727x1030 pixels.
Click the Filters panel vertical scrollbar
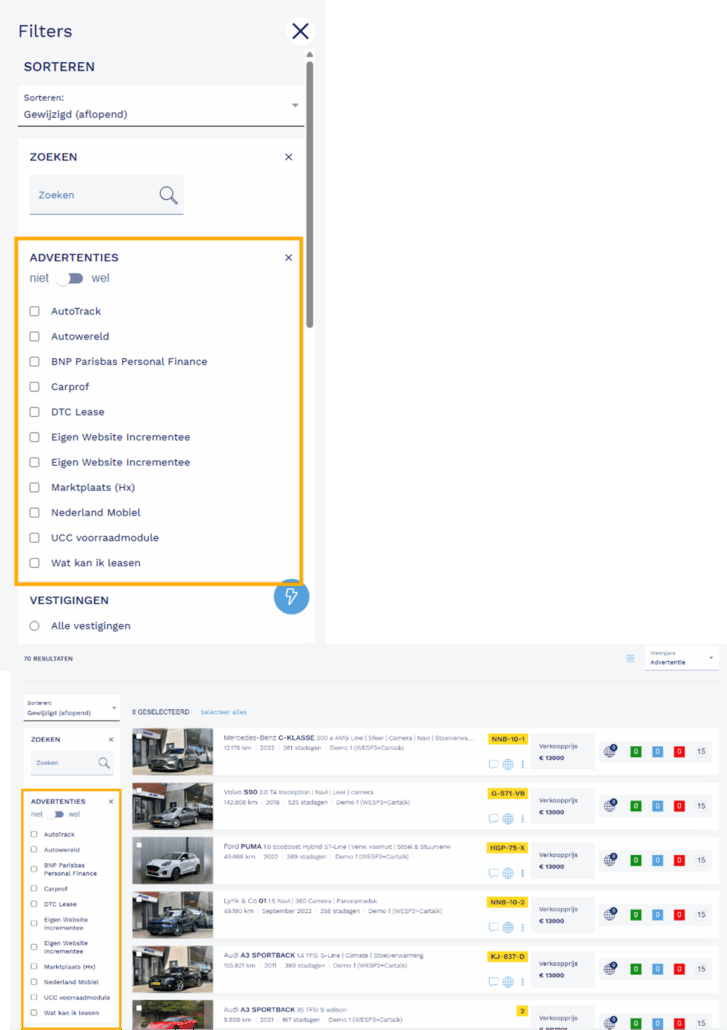click(309, 194)
